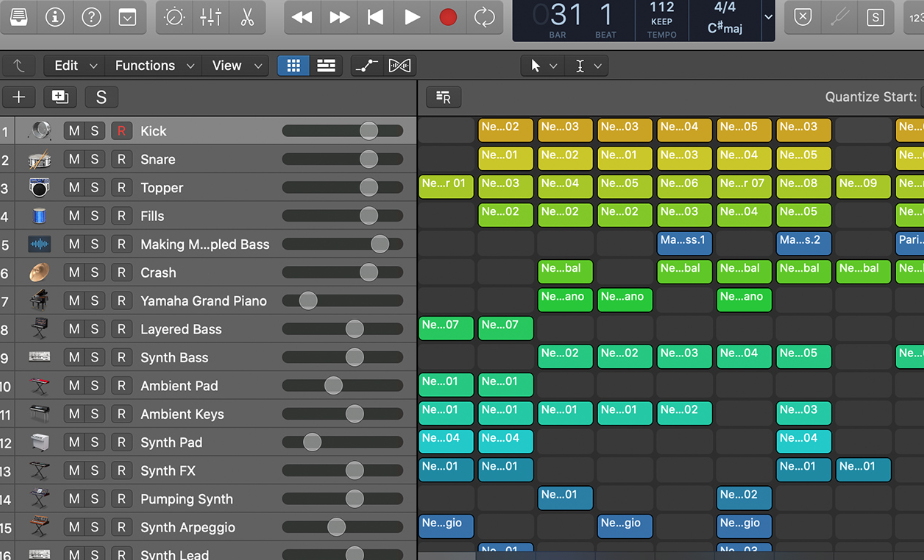Open Editors with the scissors icon
This screenshot has height=560, width=924.
click(x=247, y=17)
